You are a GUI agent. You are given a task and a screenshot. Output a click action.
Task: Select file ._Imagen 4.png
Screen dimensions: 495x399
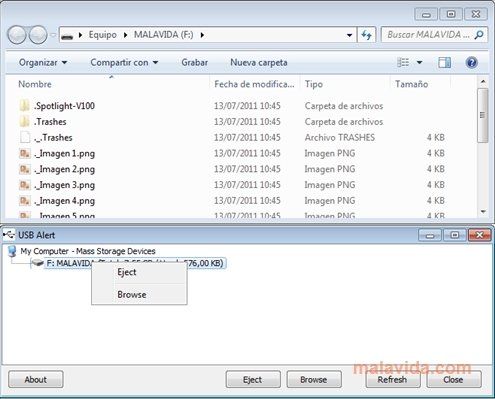pyautogui.click(x=64, y=201)
